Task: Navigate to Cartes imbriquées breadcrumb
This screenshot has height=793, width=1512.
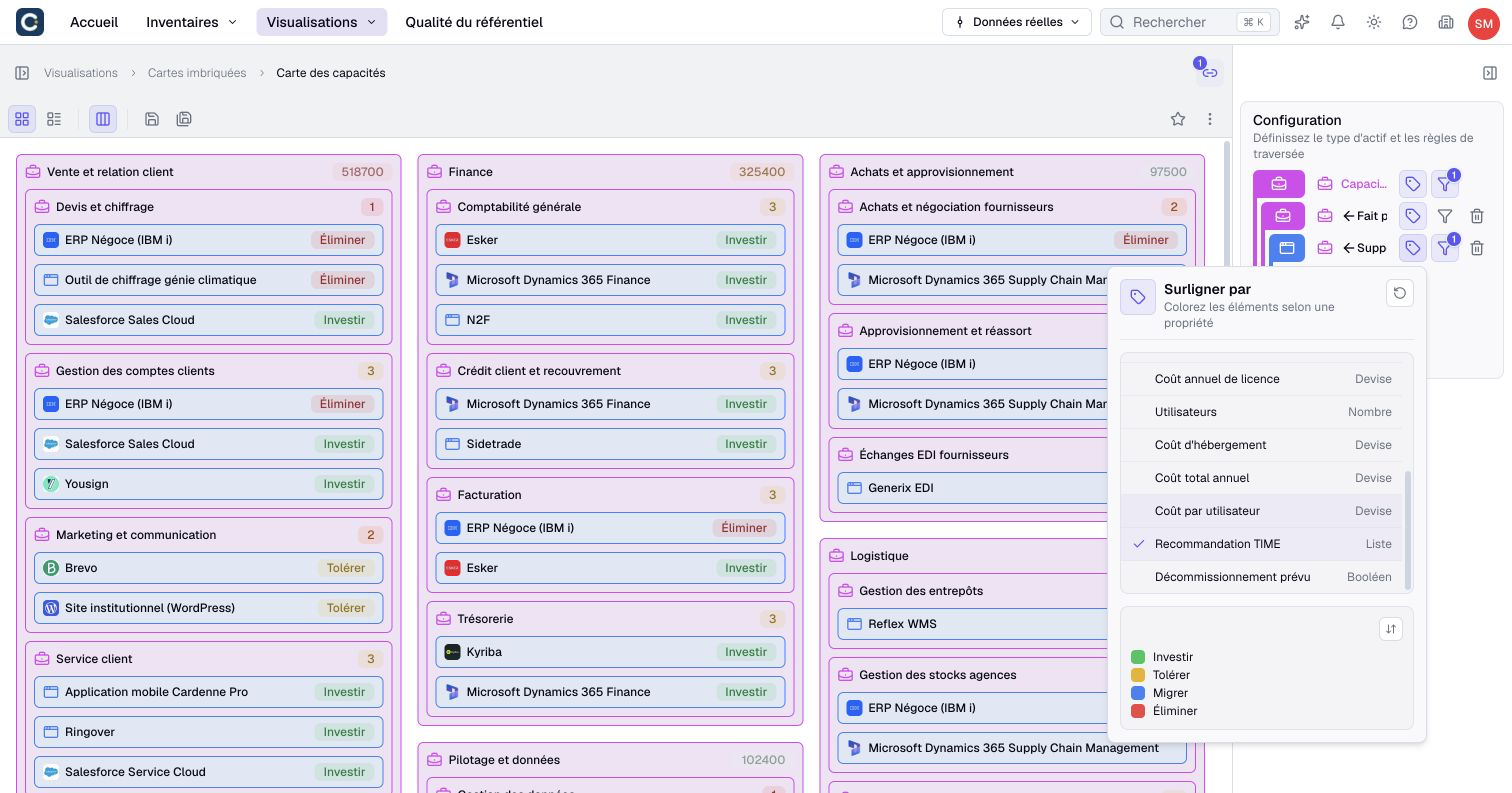Action: (x=197, y=73)
